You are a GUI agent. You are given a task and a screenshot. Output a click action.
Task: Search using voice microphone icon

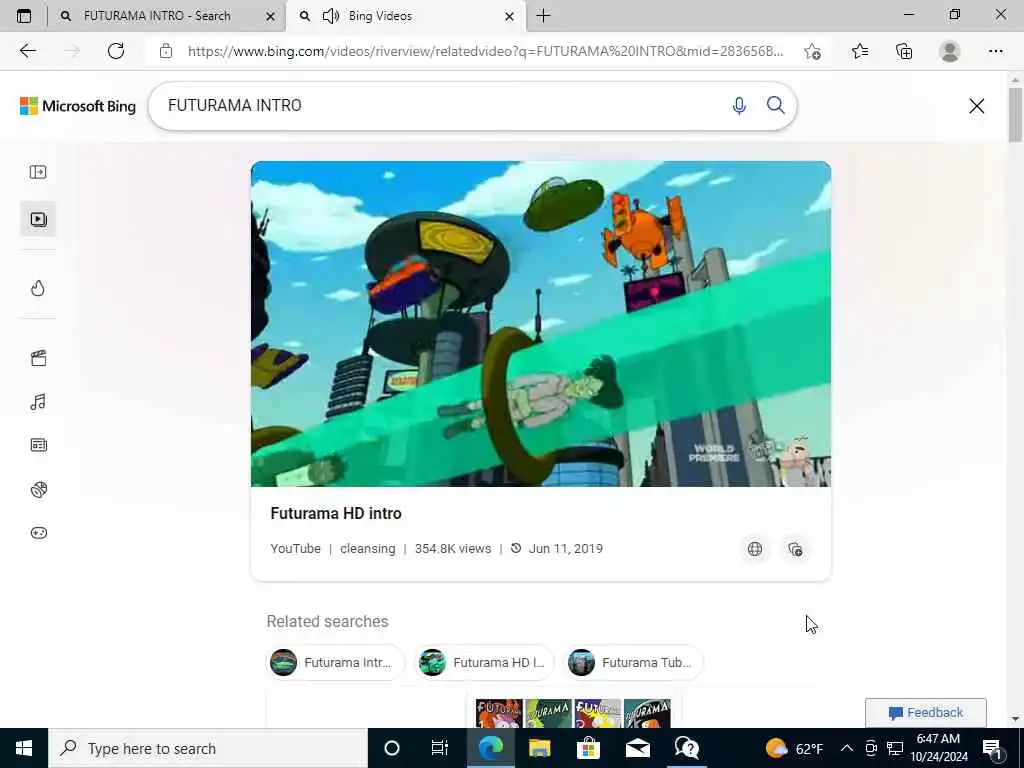[739, 106]
